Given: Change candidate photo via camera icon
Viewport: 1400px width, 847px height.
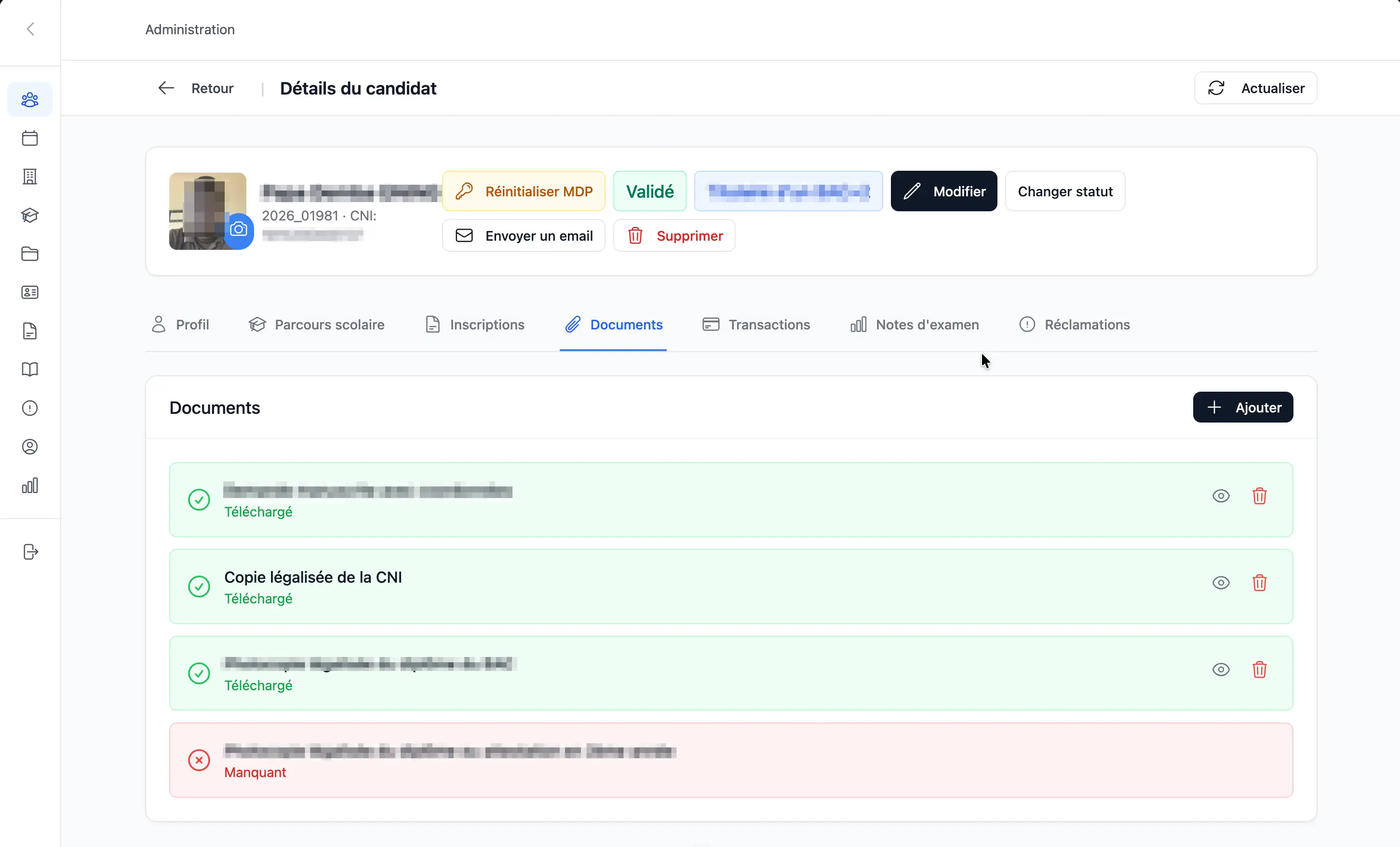Looking at the screenshot, I should [239, 230].
